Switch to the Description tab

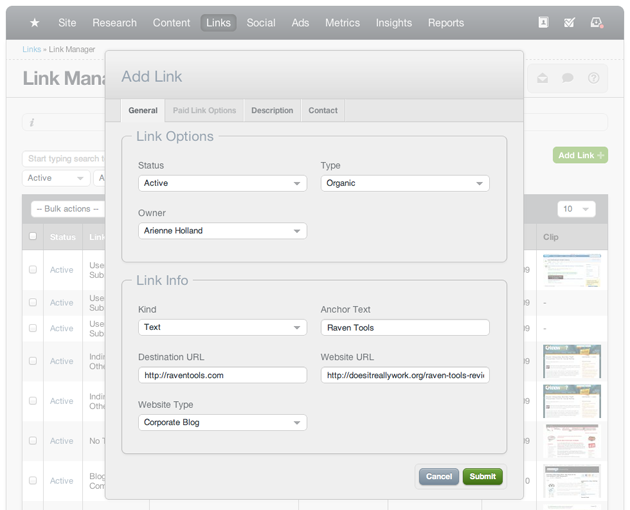coord(272,111)
